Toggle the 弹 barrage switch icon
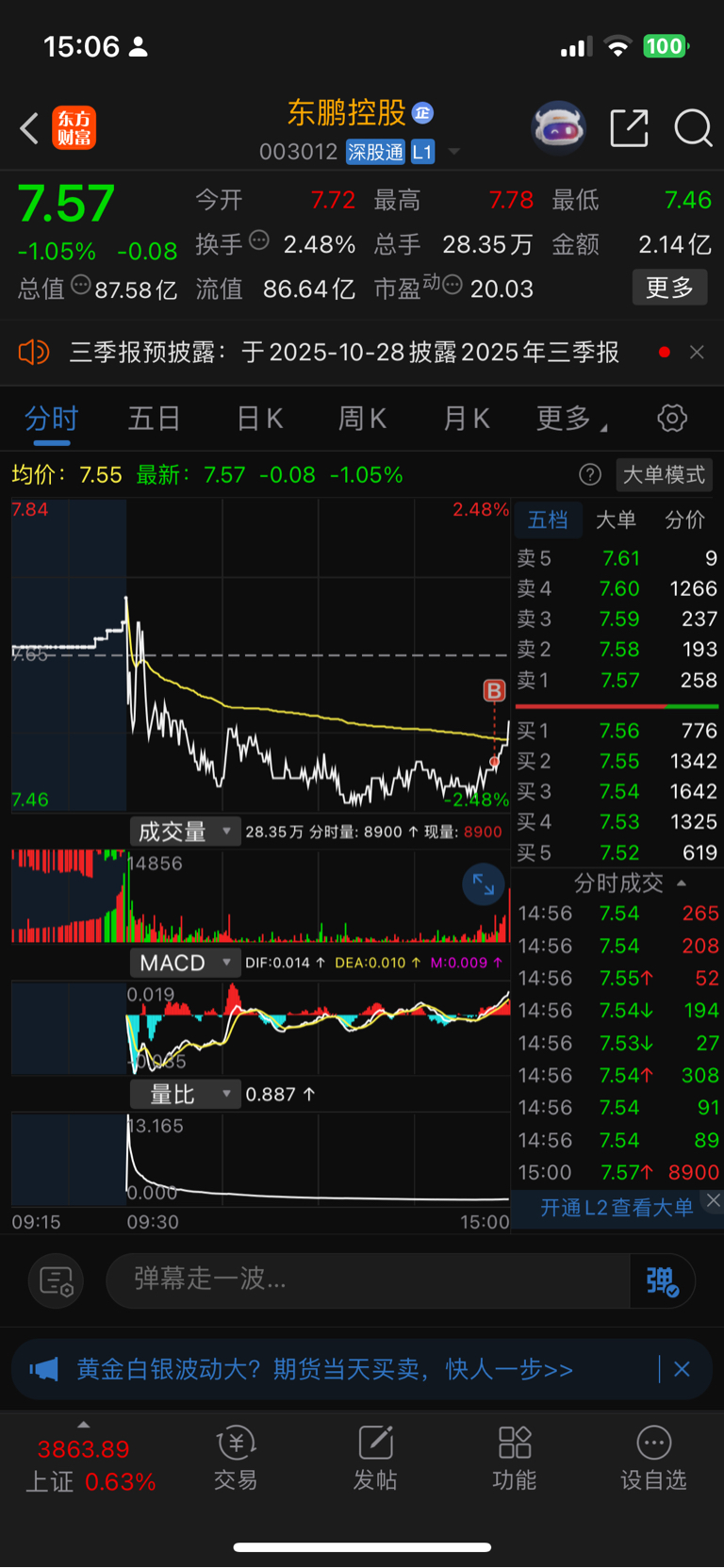Image resolution: width=724 pixels, height=1568 pixels. point(663,1280)
